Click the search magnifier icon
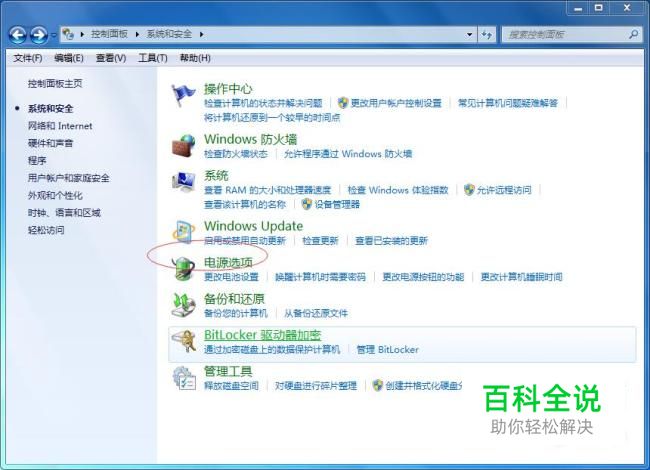This screenshot has width=650, height=470. point(633,34)
